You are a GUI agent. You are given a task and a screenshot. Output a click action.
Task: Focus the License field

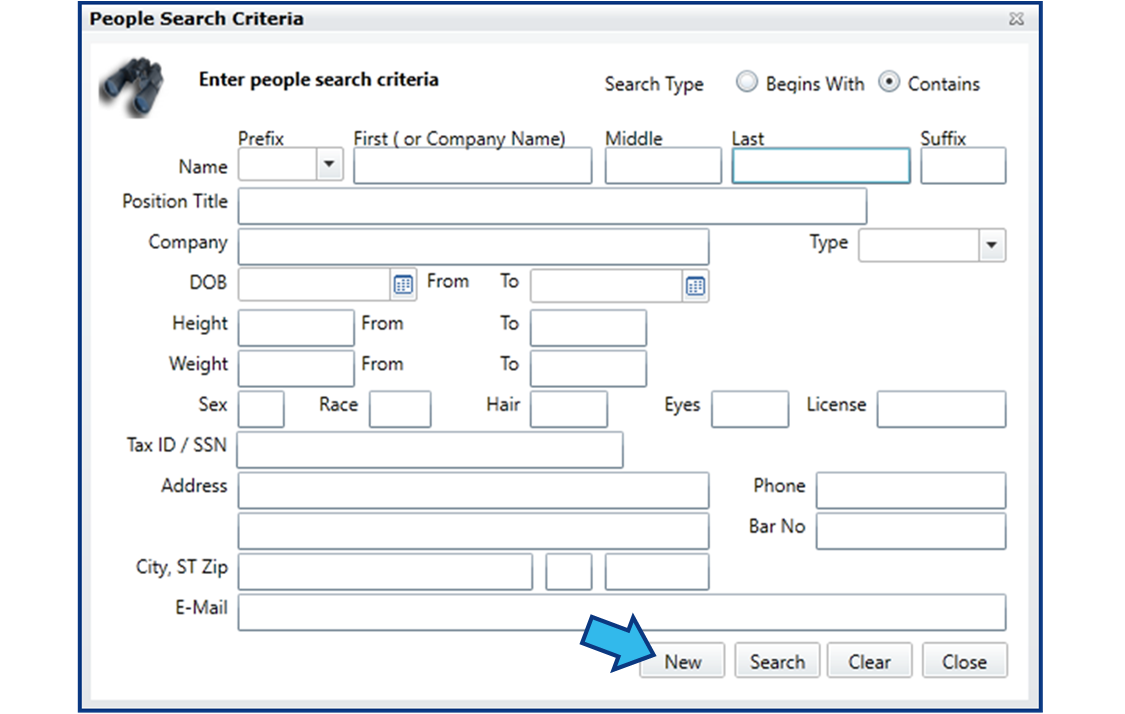click(x=941, y=409)
